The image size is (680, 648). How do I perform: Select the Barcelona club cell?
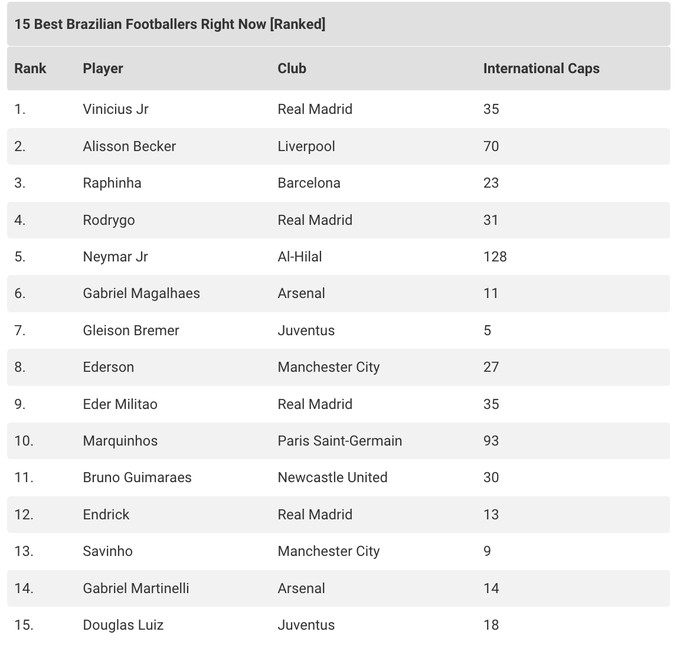[x=309, y=183]
